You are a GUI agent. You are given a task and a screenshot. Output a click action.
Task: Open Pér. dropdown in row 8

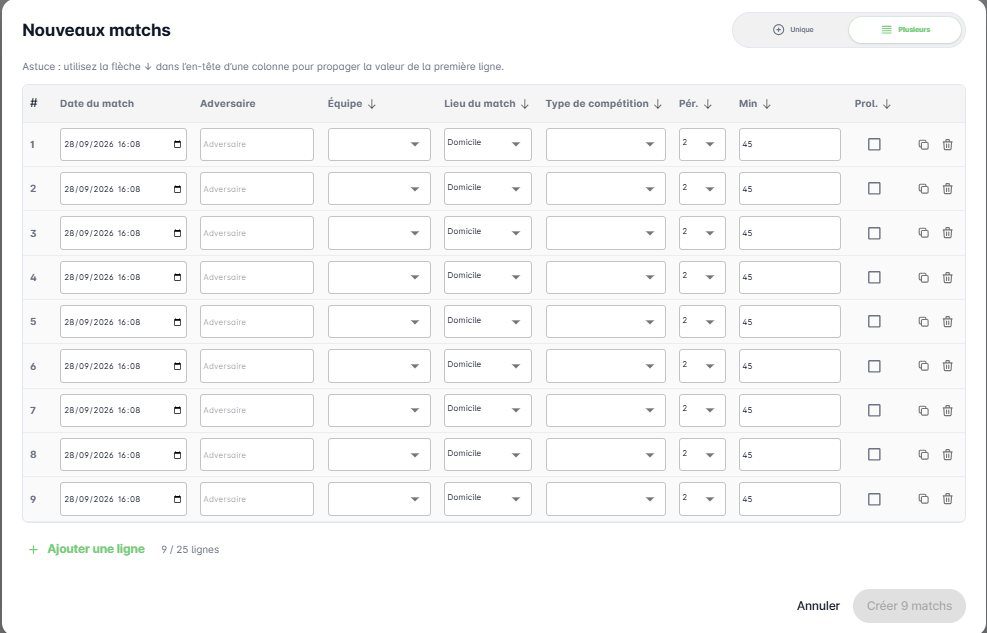pyautogui.click(x=702, y=454)
